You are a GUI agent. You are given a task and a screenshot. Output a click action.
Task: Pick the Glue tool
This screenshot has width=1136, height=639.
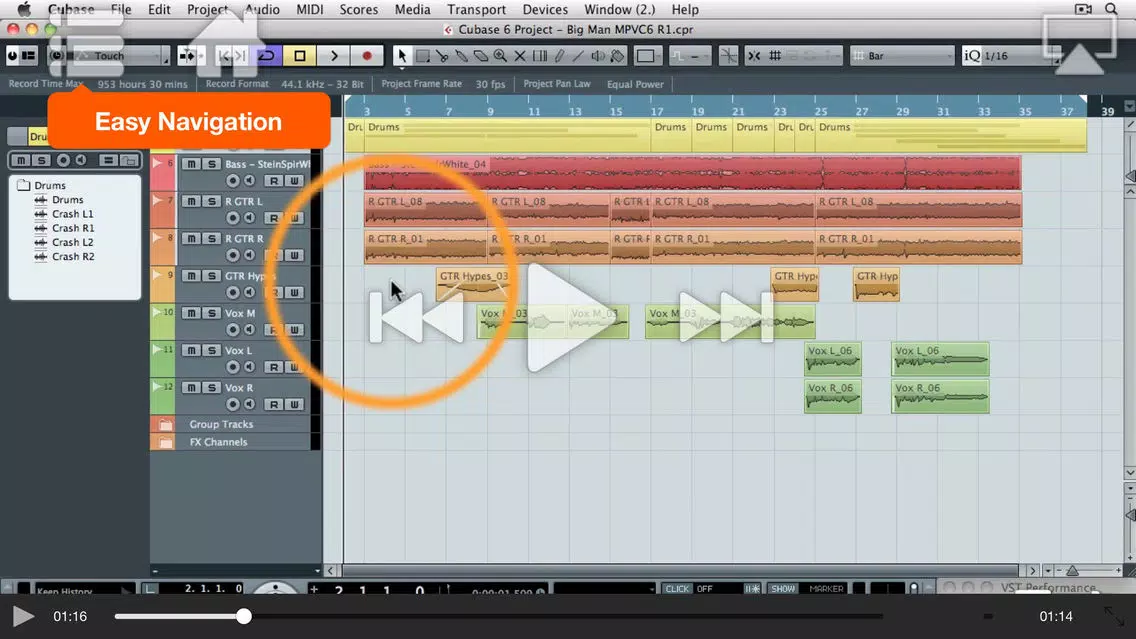462,56
